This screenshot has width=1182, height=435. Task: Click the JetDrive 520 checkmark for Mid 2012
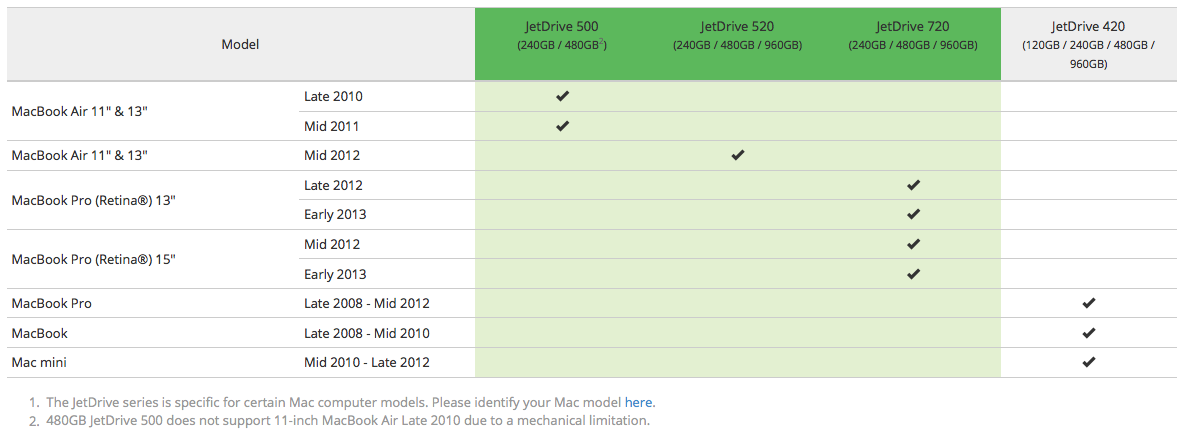(737, 155)
